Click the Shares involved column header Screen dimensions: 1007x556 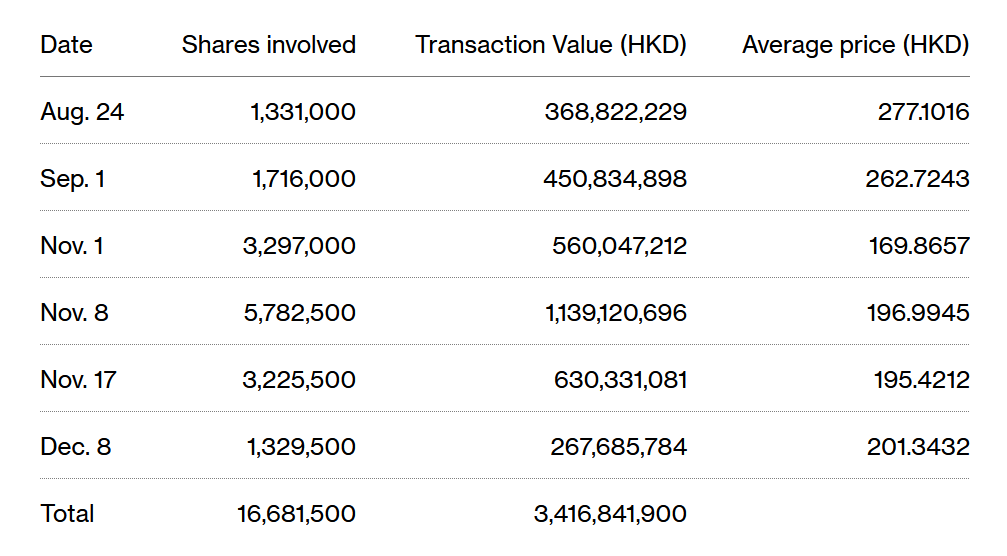tap(268, 45)
